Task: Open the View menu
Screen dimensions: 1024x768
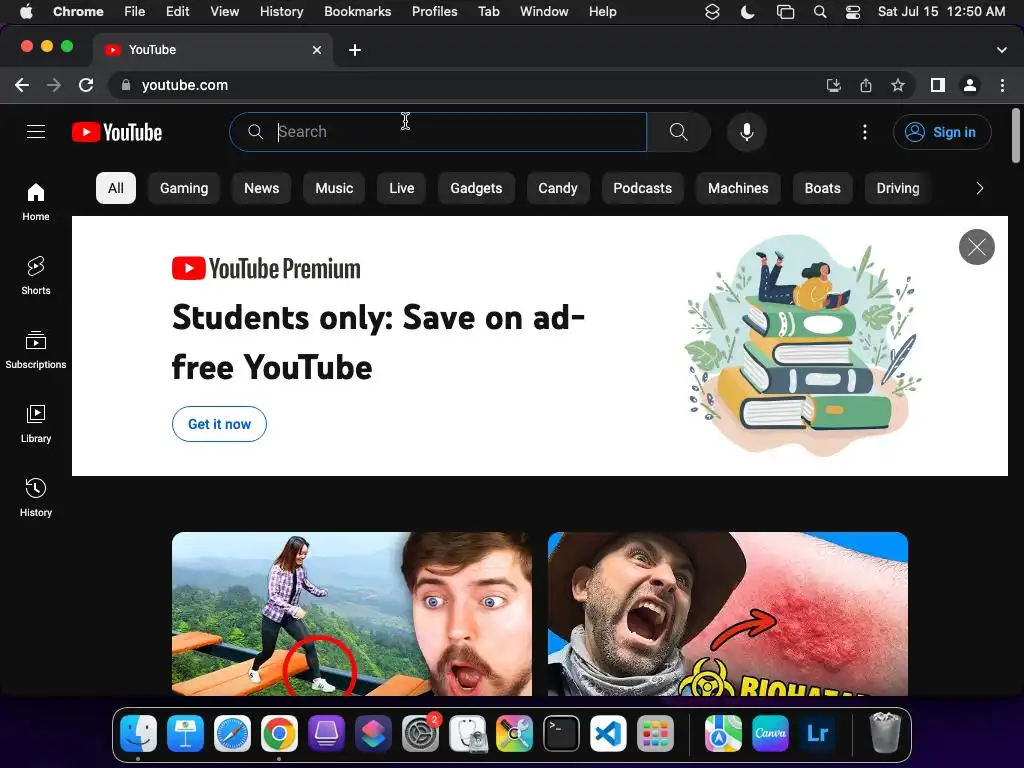Action: coord(224,11)
